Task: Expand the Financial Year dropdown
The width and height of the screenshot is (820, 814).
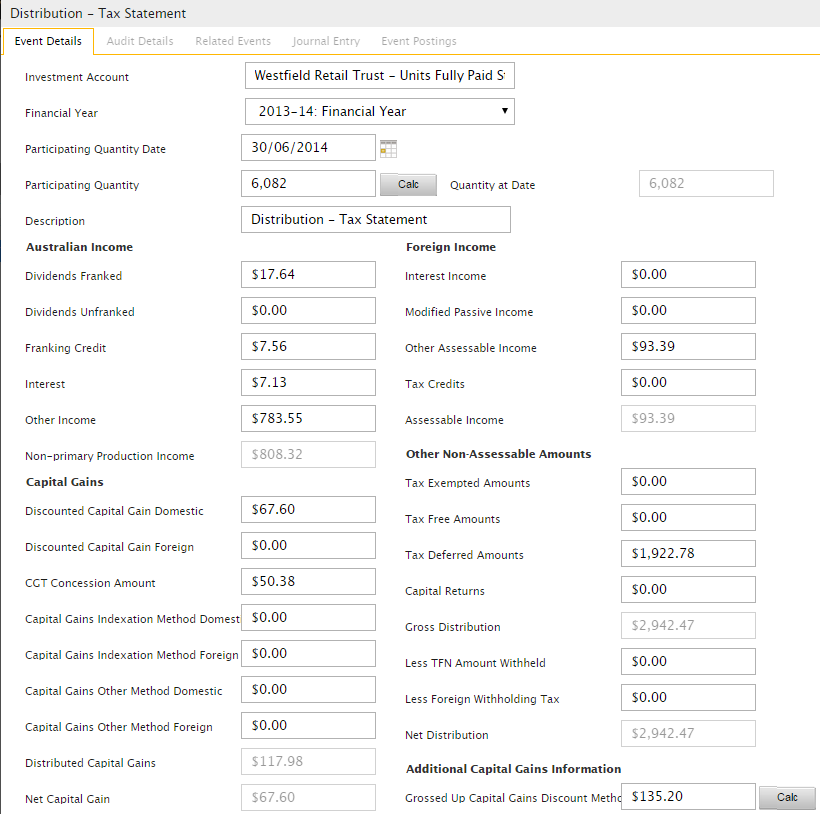Action: pos(380,111)
